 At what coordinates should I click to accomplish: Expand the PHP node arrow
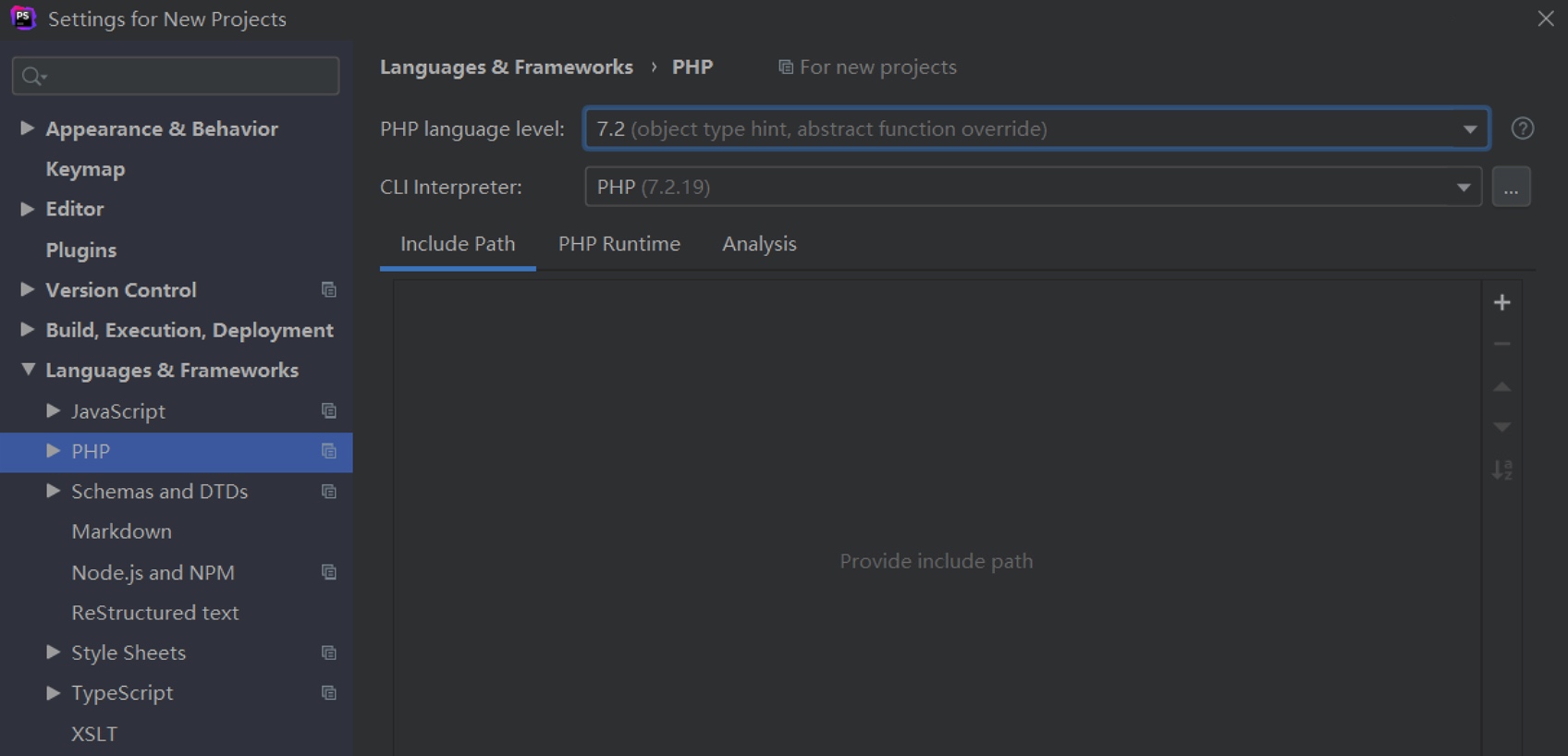[x=54, y=451]
